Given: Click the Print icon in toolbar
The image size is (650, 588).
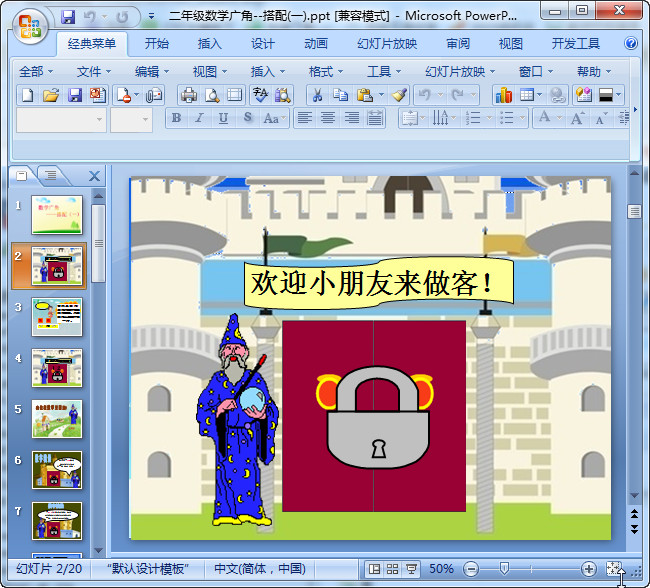Looking at the screenshot, I should tap(189, 95).
